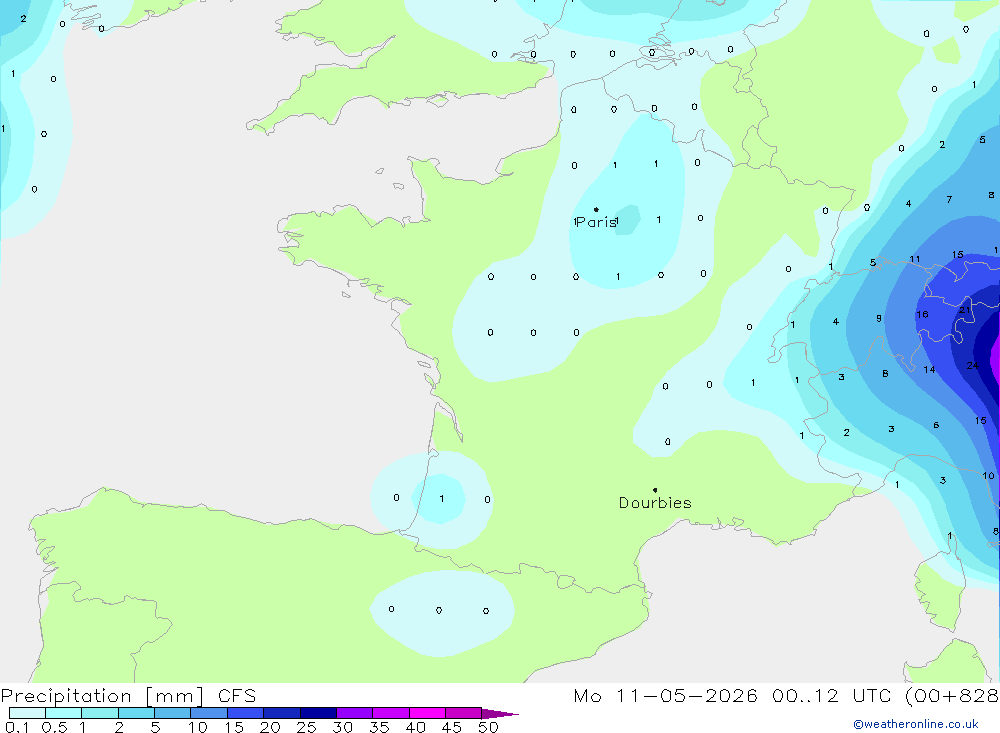Click the 30–35 mm purple legend swatch
The width and height of the screenshot is (1000, 733).
(355, 713)
